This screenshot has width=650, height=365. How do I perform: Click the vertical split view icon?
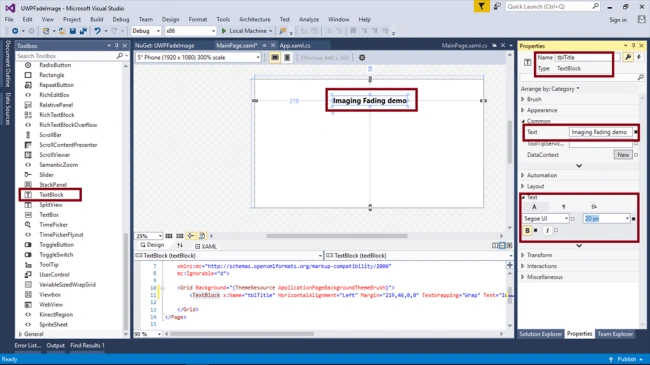495,246
